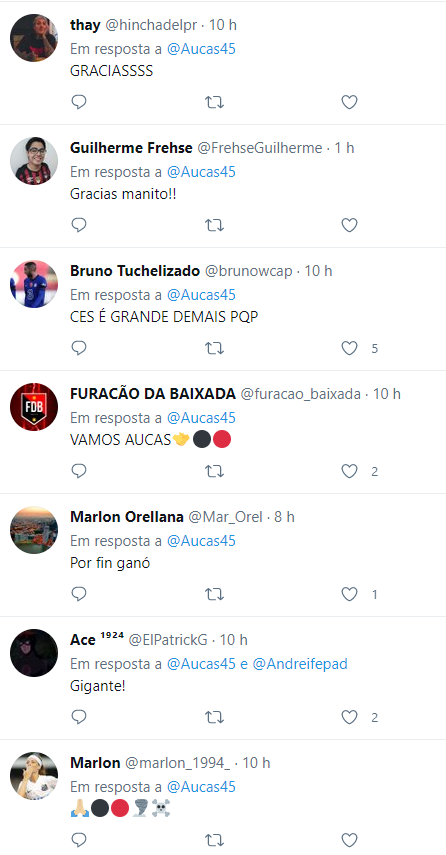
Task: Open FURACÃO DA BAIXADA's FDB avatar
Action: click(x=34, y=407)
